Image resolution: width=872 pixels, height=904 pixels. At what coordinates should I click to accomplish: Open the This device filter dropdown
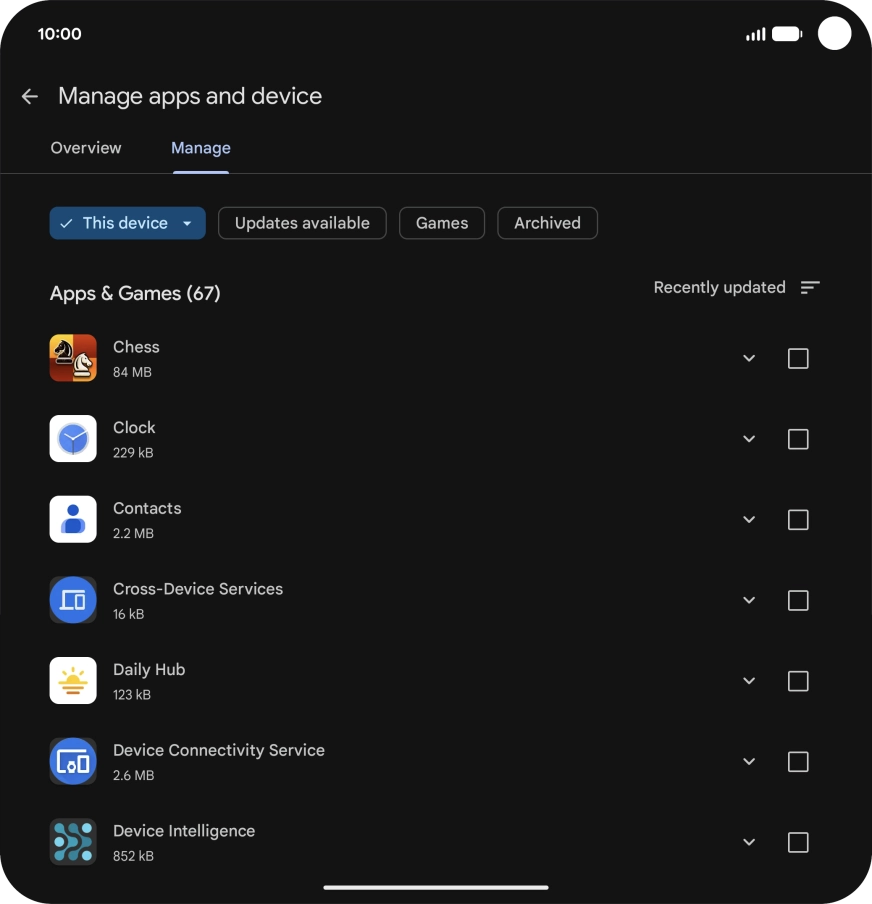click(x=127, y=223)
